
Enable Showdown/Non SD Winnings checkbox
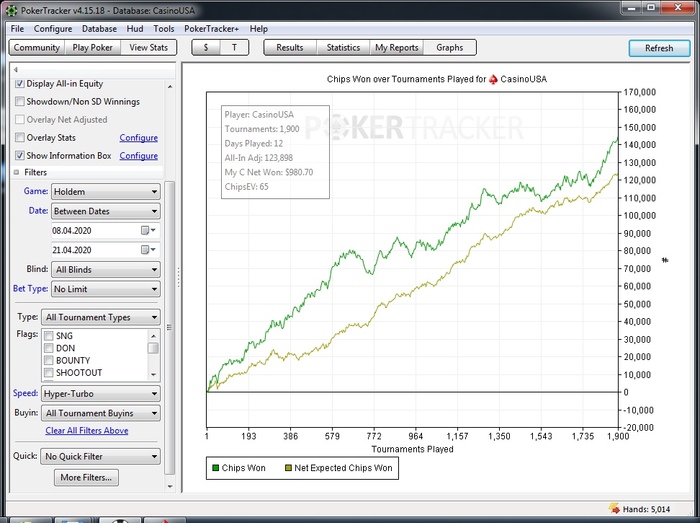click(20, 101)
